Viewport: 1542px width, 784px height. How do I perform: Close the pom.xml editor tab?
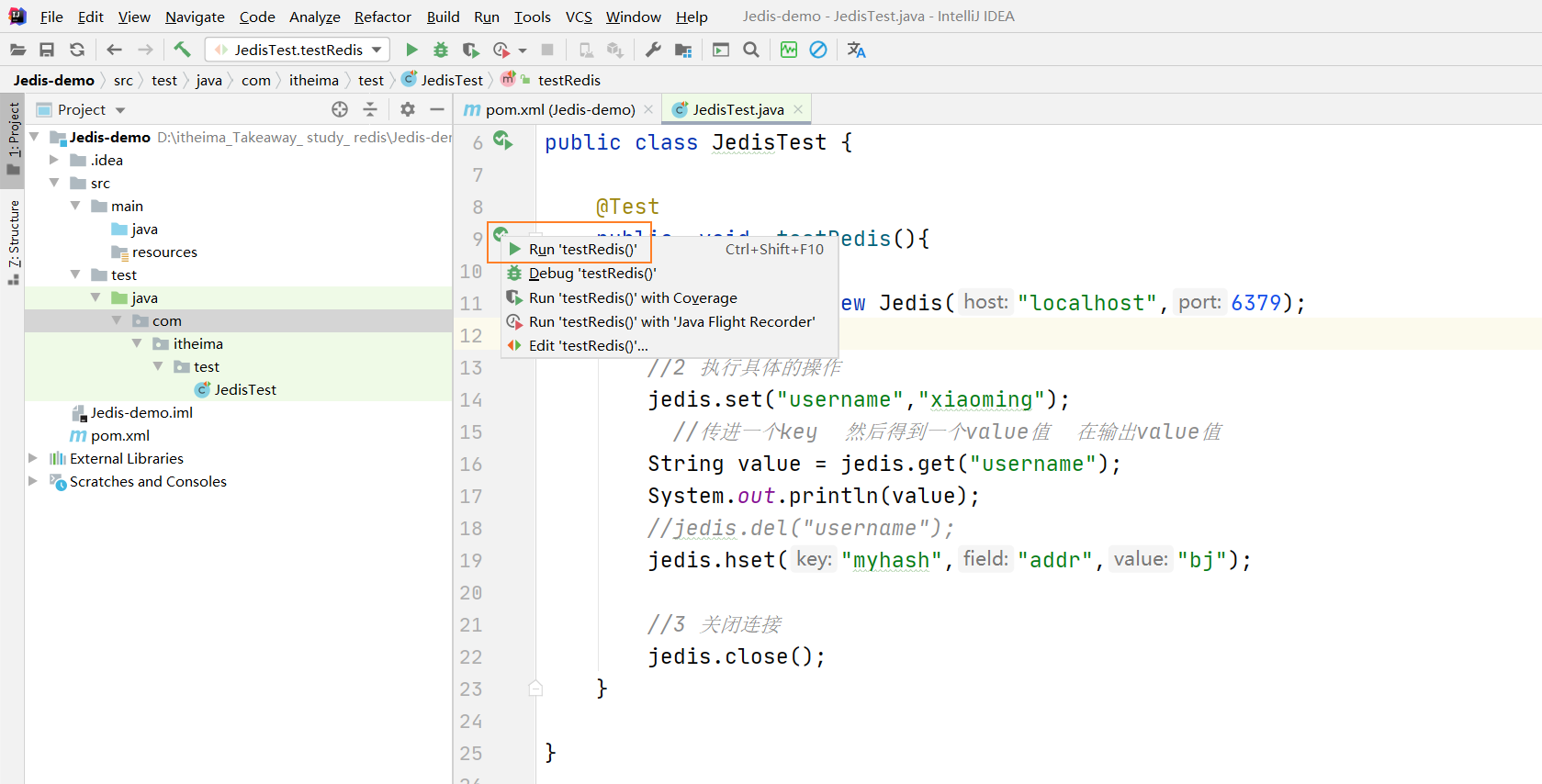pyautogui.click(x=648, y=109)
